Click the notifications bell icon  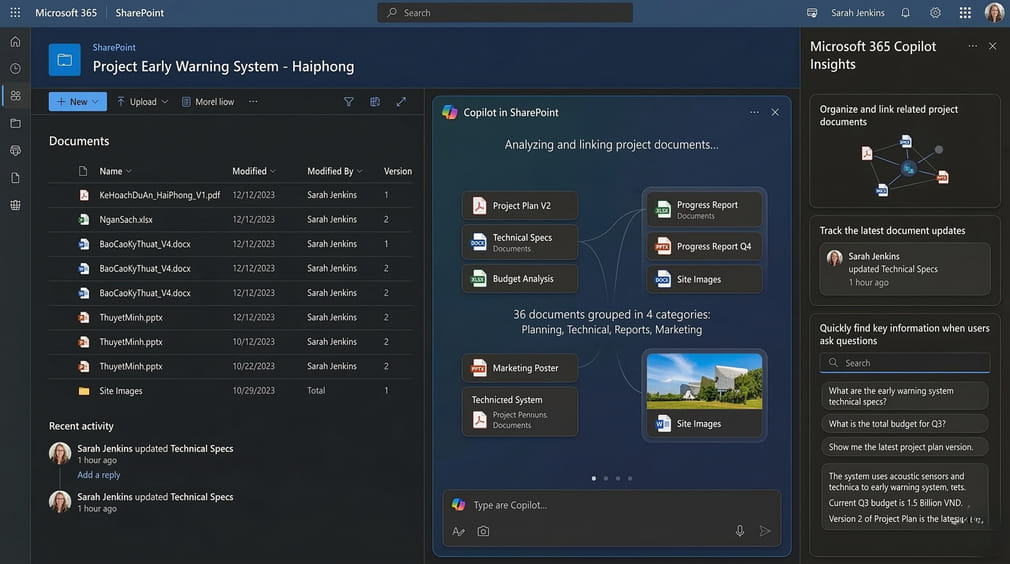pos(905,13)
